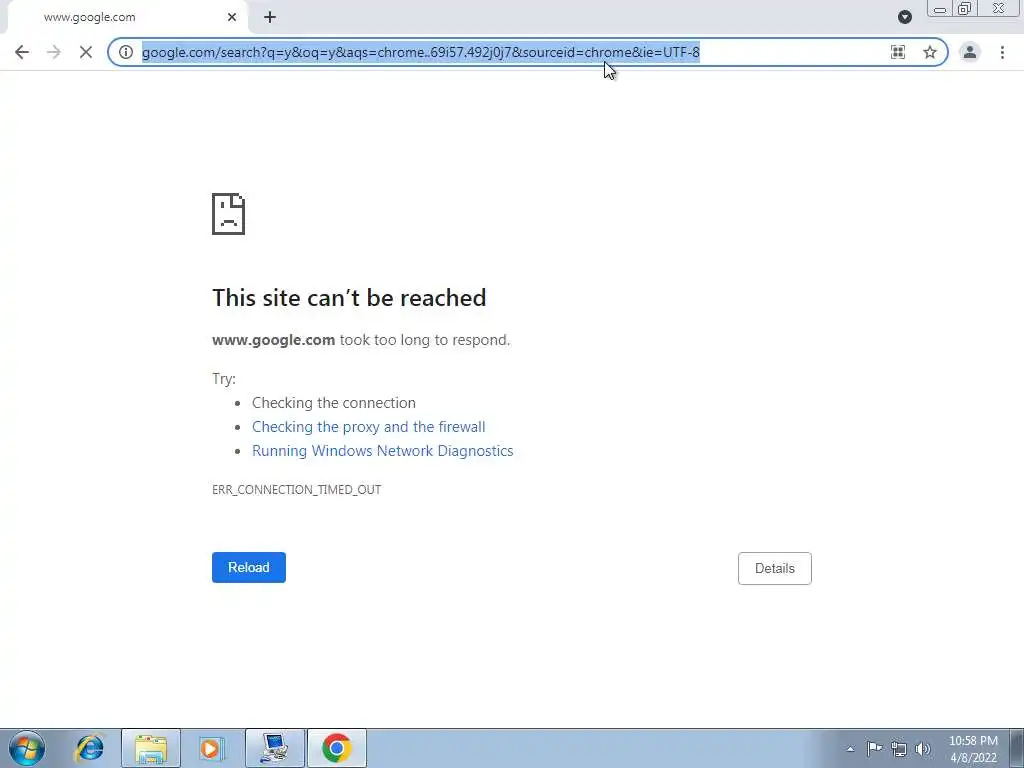Open the QR code icon in address bar
Screen dimensions: 1024x768
point(898,52)
